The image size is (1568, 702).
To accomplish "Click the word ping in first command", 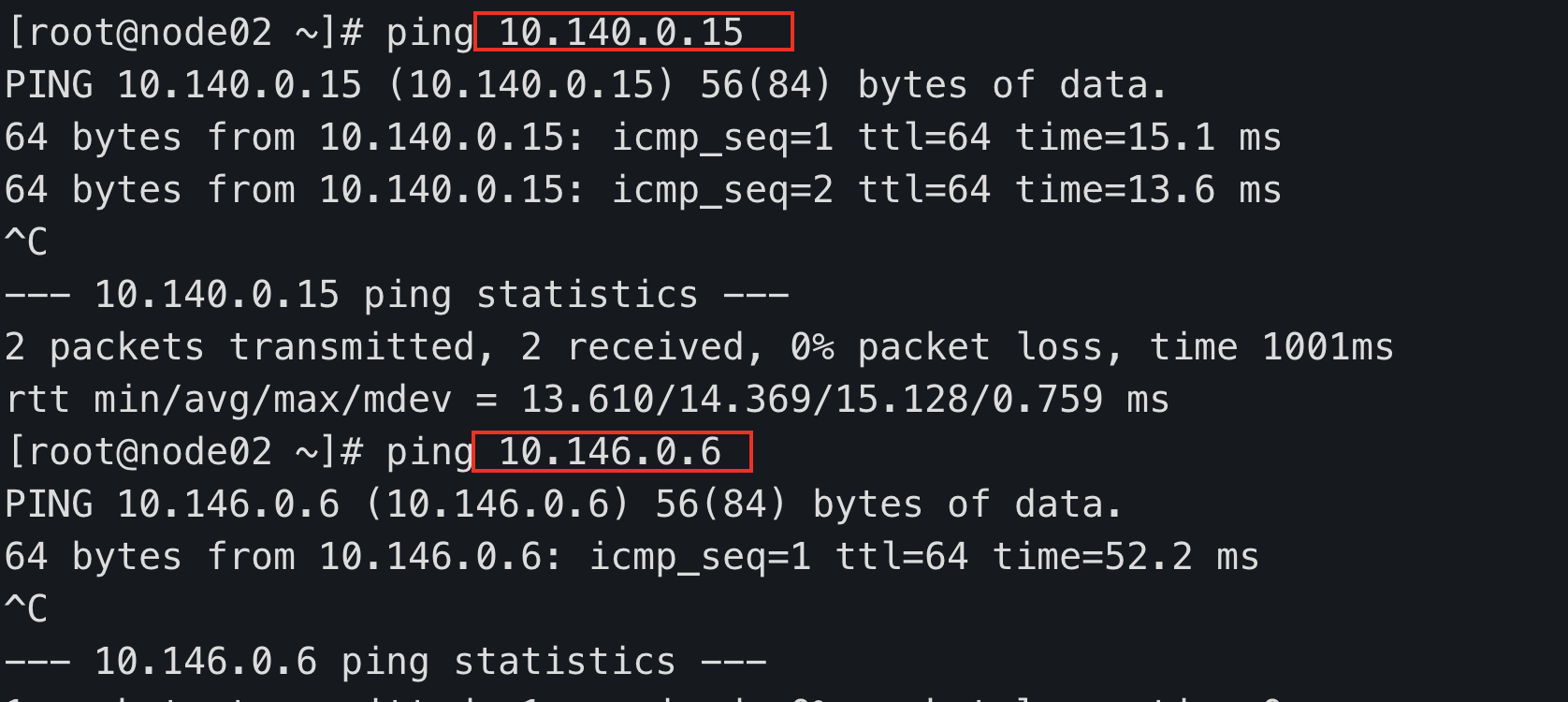I will (430, 35).
